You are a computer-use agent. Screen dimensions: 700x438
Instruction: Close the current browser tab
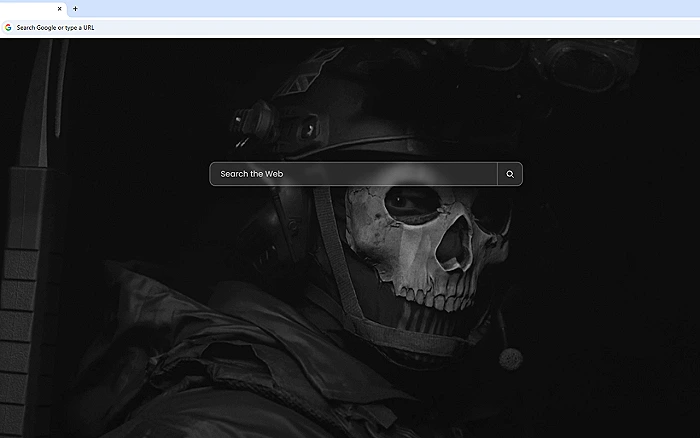pos(59,8)
